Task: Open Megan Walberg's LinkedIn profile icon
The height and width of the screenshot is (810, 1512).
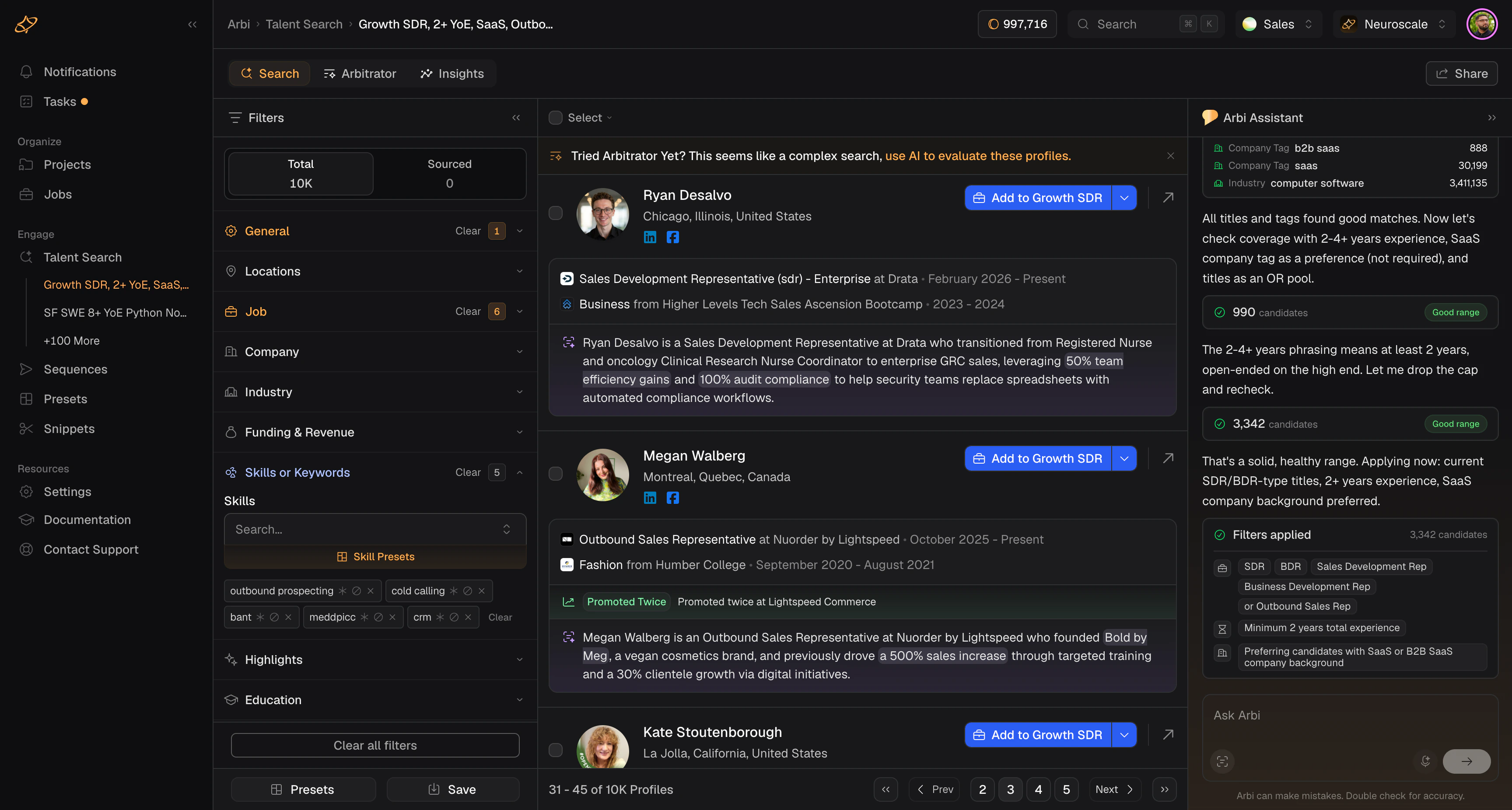Action: coord(650,498)
